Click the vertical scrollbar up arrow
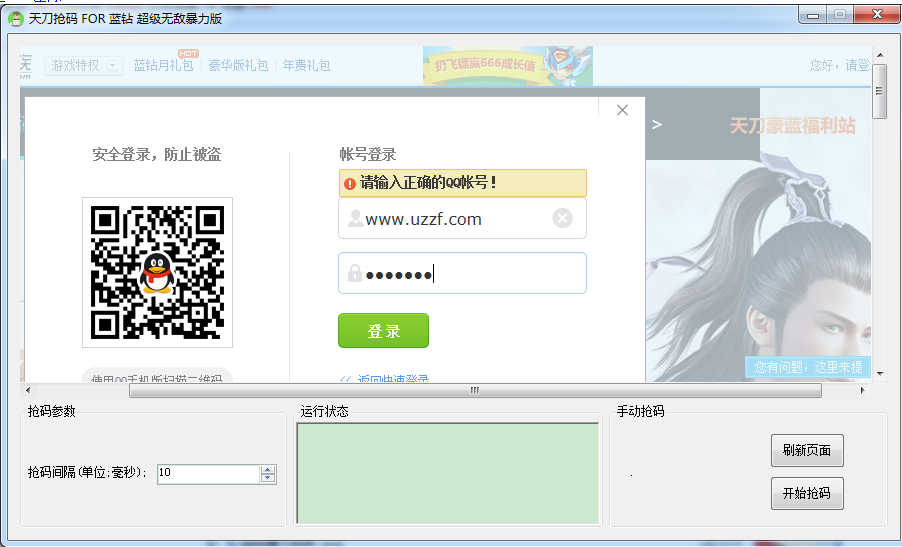This screenshot has width=902, height=547. 880,55
